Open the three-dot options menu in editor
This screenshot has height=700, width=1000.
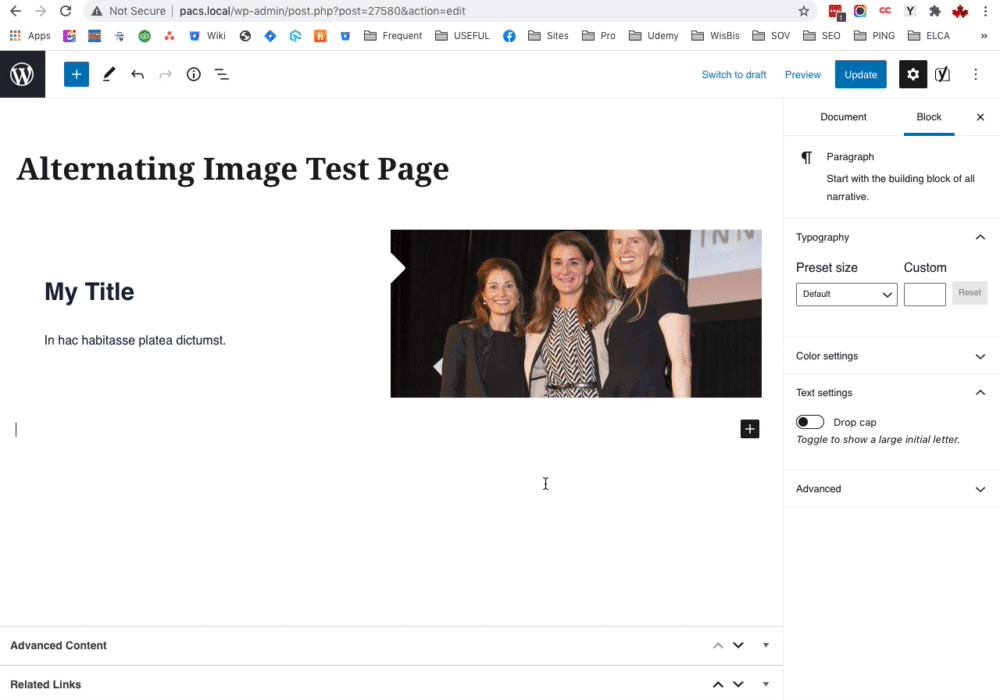pyautogui.click(x=976, y=75)
